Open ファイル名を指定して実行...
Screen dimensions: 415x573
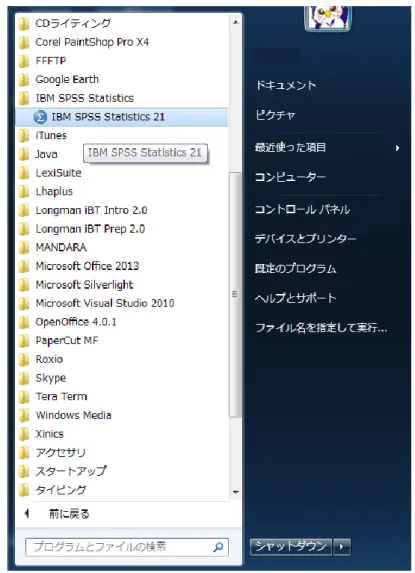click(321, 328)
